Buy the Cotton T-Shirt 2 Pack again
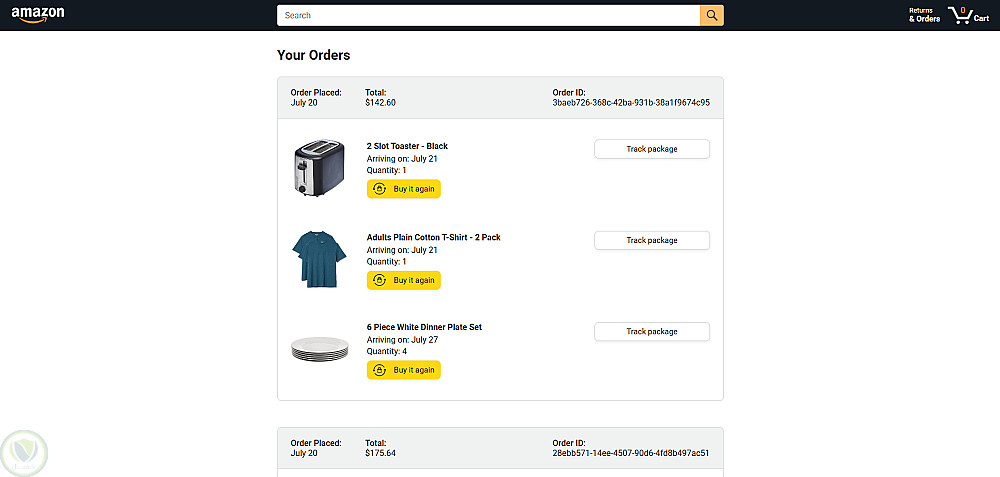Viewport: 1000px width, 477px height. [x=404, y=280]
